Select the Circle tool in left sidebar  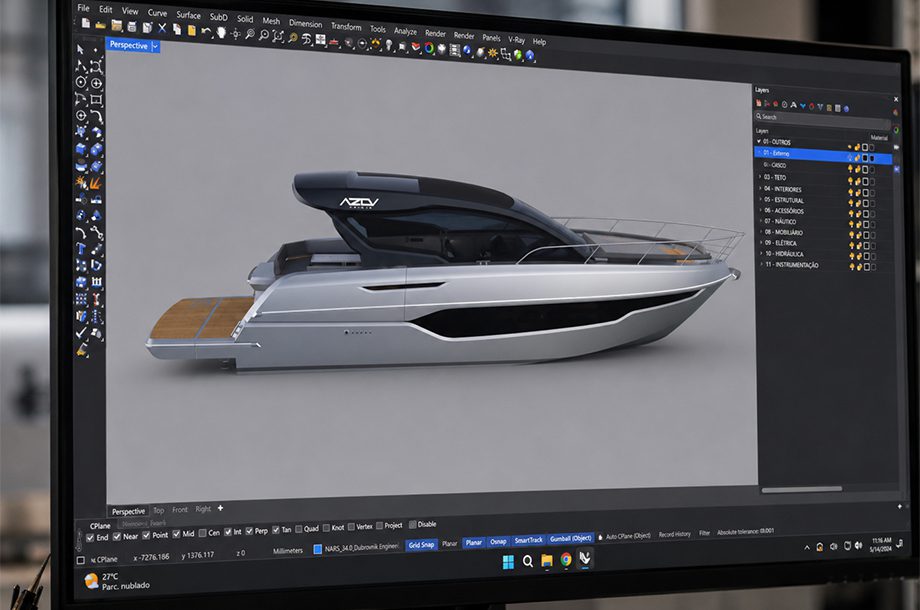coord(81,82)
